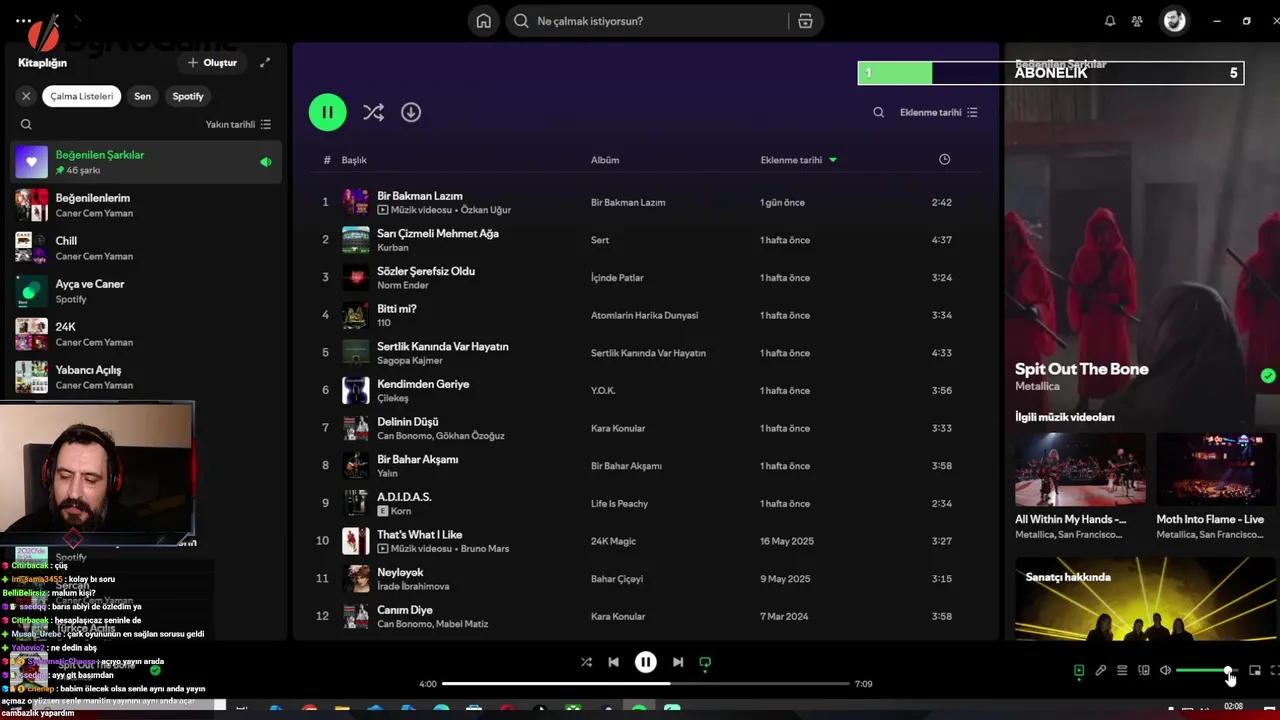Pause playback in the bottom player bar
This screenshot has height=720, width=1280.
(646, 662)
